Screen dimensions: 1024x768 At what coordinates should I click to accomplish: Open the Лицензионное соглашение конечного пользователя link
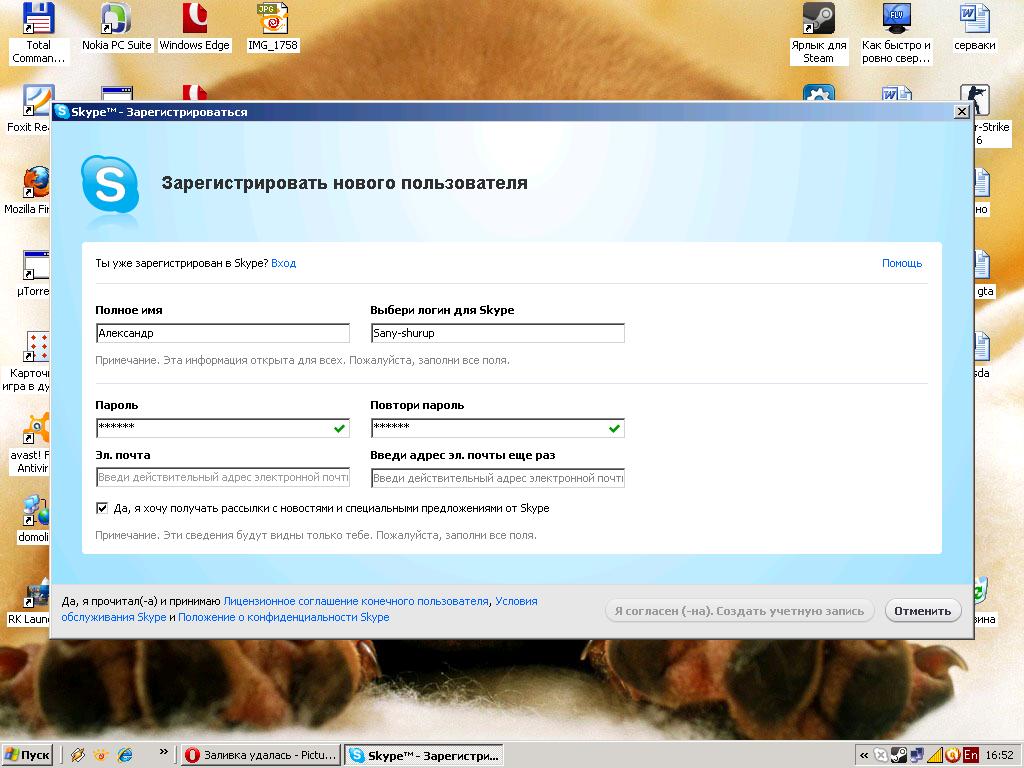(356, 601)
